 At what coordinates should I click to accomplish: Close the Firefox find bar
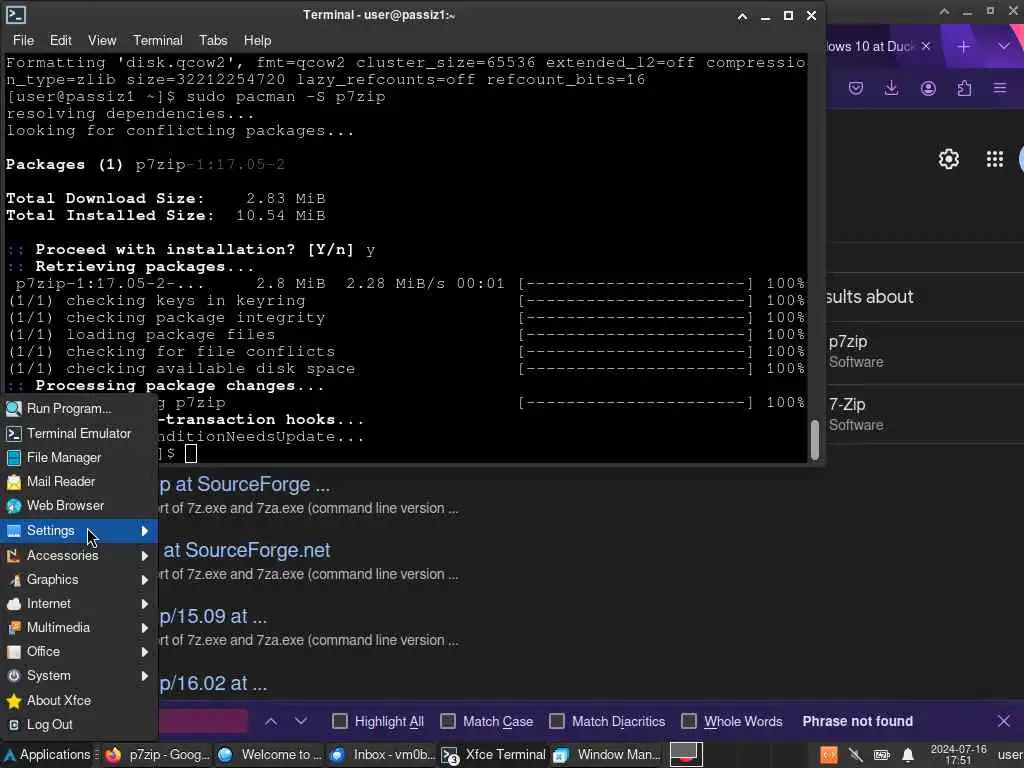(x=1004, y=722)
